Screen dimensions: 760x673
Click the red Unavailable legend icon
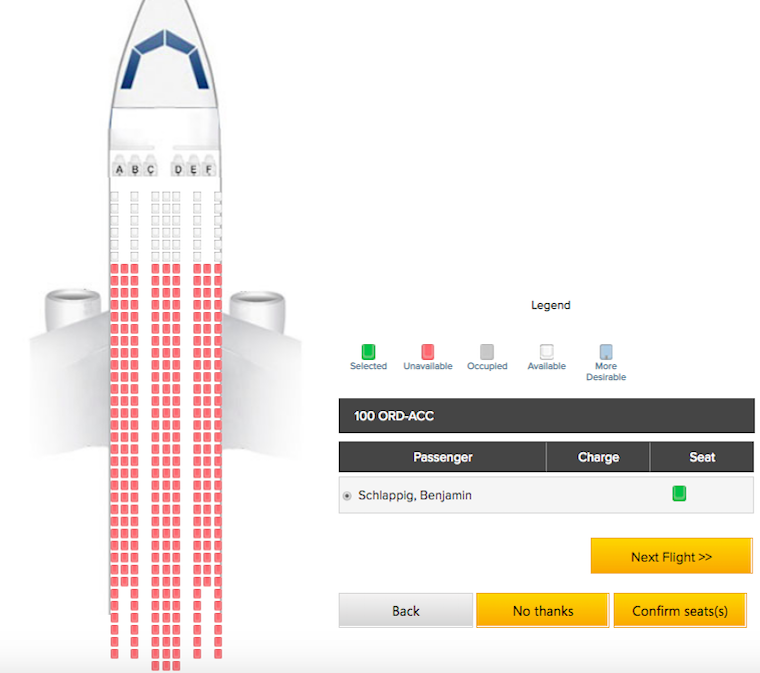[428, 351]
